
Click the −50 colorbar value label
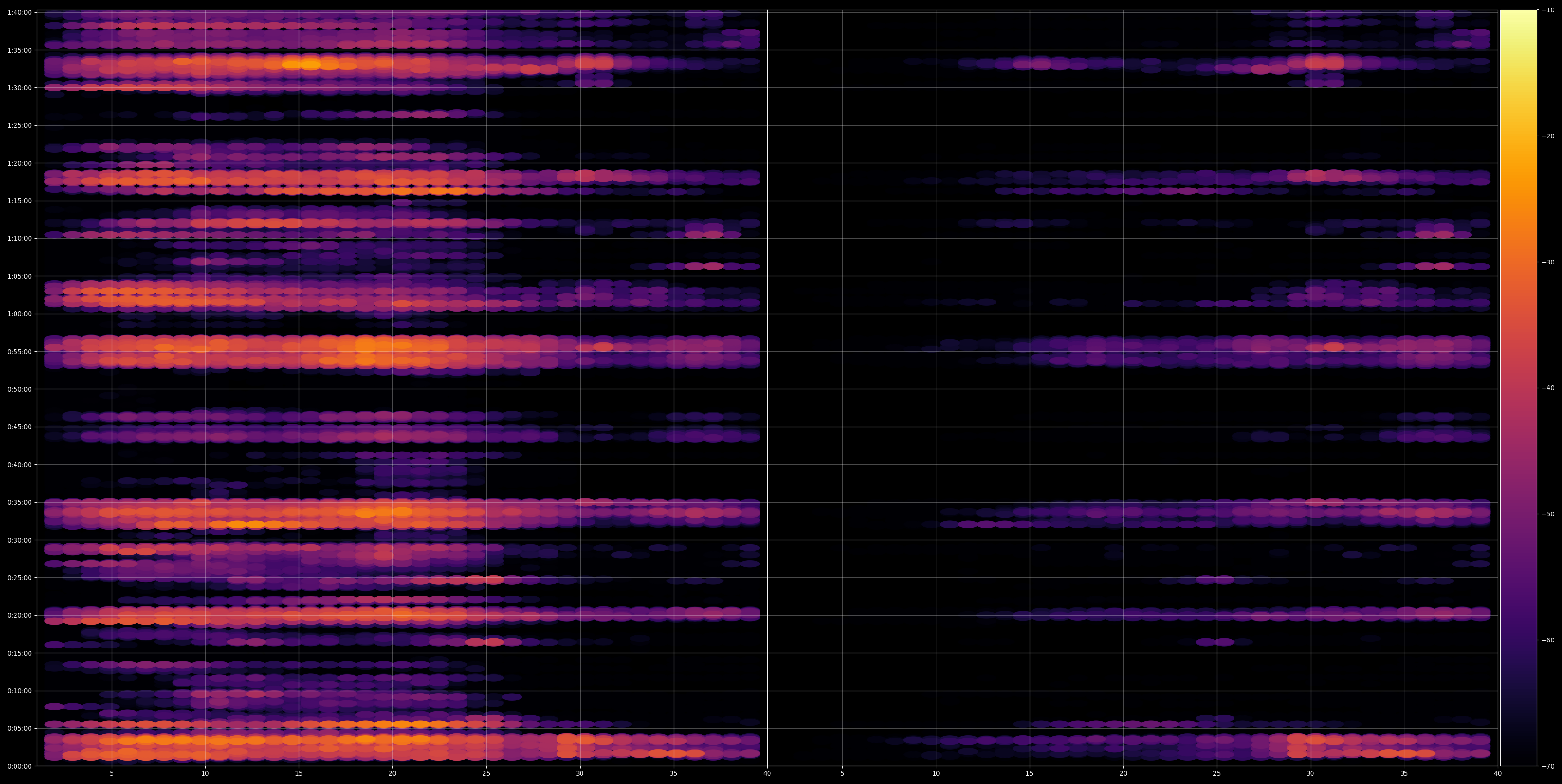click(x=1547, y=514)
